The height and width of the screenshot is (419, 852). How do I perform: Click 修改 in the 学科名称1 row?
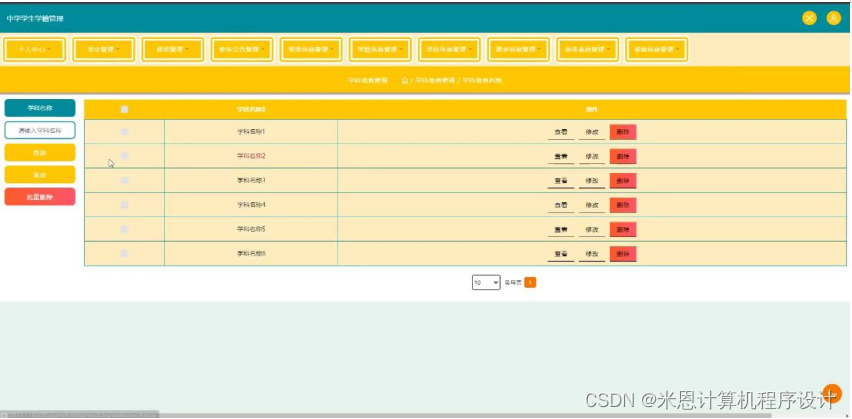point(592,132)
